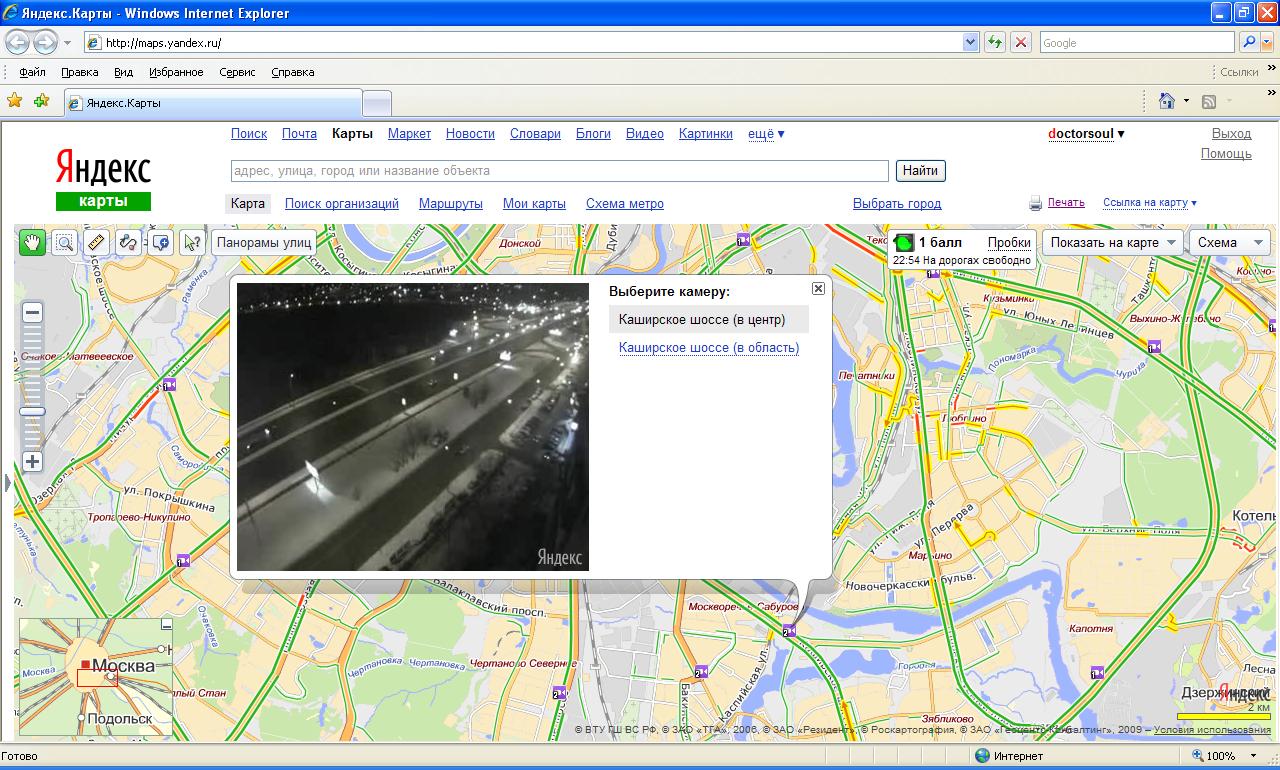Open address bar history dropdown
The image size is (1280, 770).
click(970, 43)
